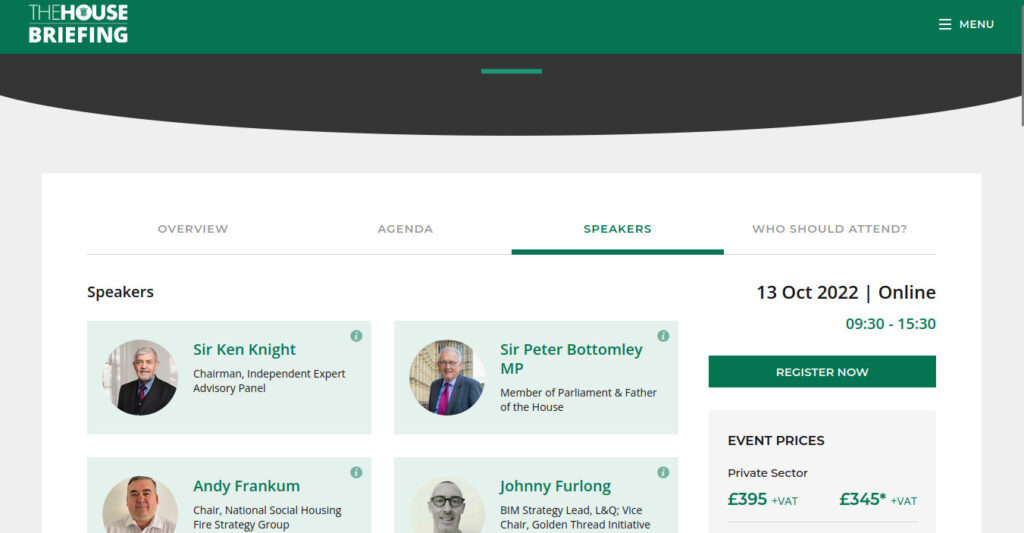The width and height of the screenshot is (1024, 533).
Task: Click Sir Ken Knight's portrait photo
Action: point(140,378)
